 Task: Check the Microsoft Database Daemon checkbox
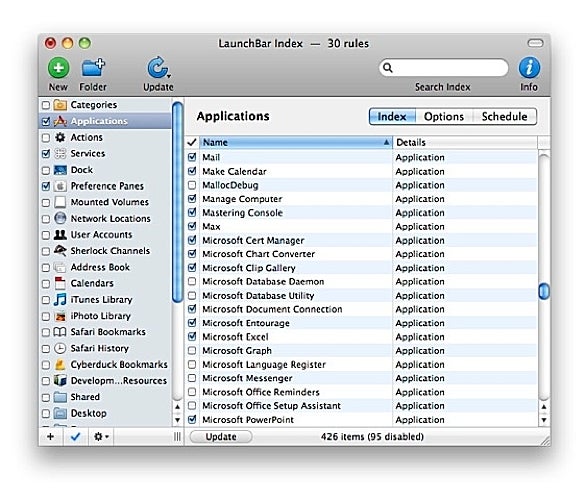(192, 281)
